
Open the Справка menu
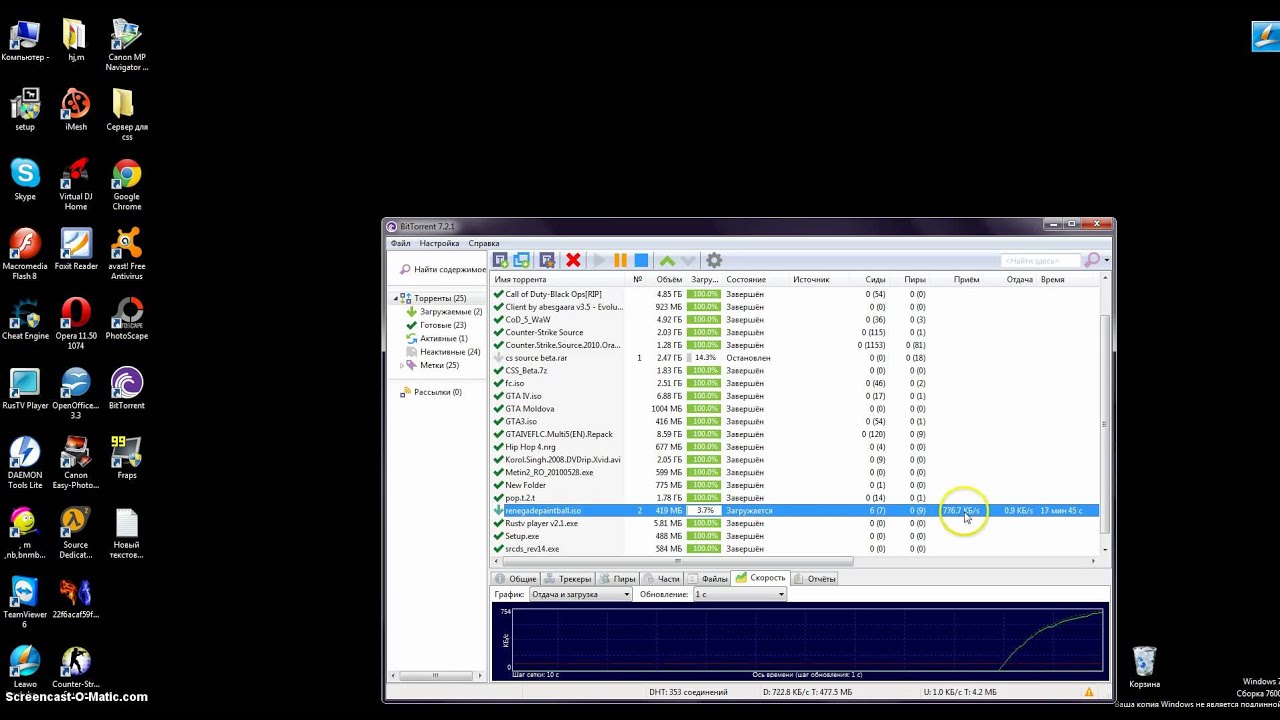point(484,243)
